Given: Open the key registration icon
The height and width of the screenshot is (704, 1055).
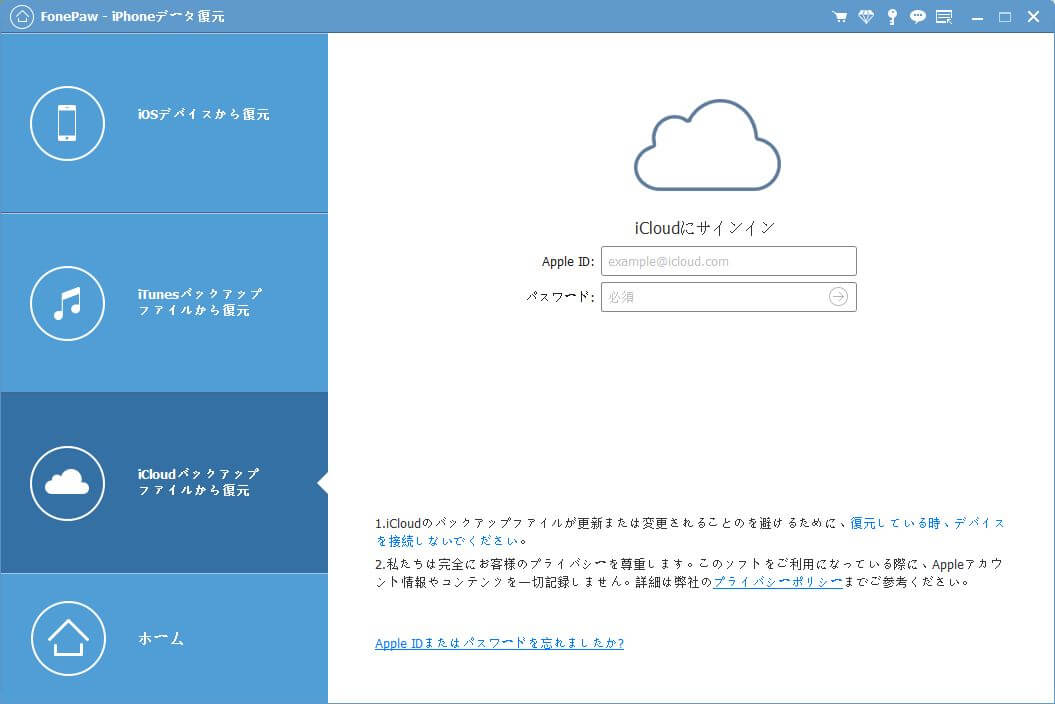Looking at the screenshot, I should [x=892, y=17].
